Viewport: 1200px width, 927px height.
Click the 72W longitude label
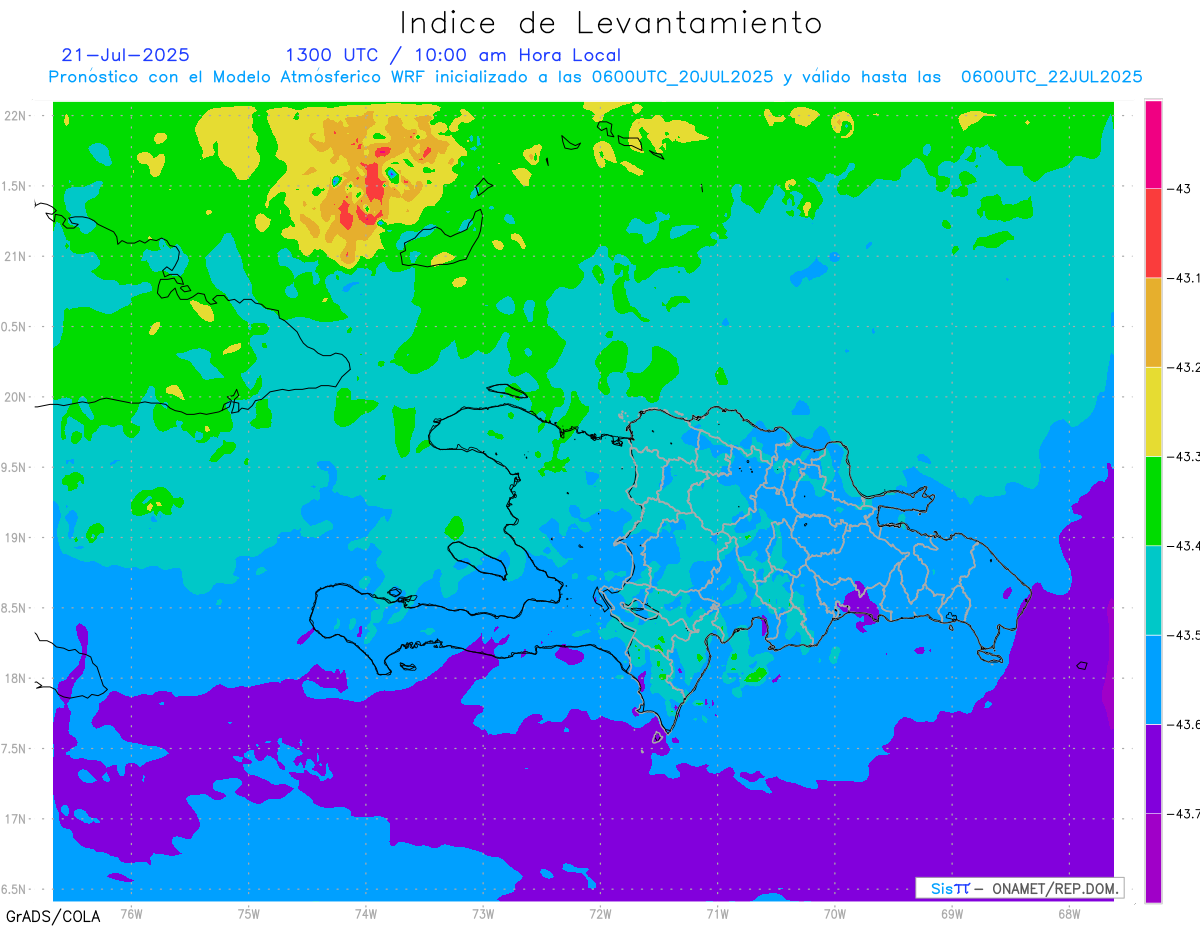pyautogui.click(x=600, y=913)
